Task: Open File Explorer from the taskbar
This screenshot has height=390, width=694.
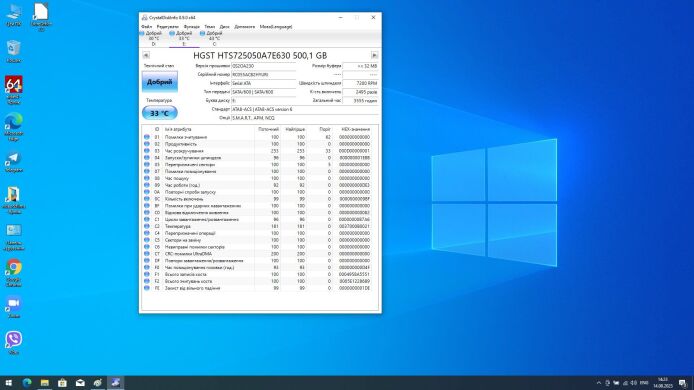Action: pyautogui.click(x=45, y=383)
